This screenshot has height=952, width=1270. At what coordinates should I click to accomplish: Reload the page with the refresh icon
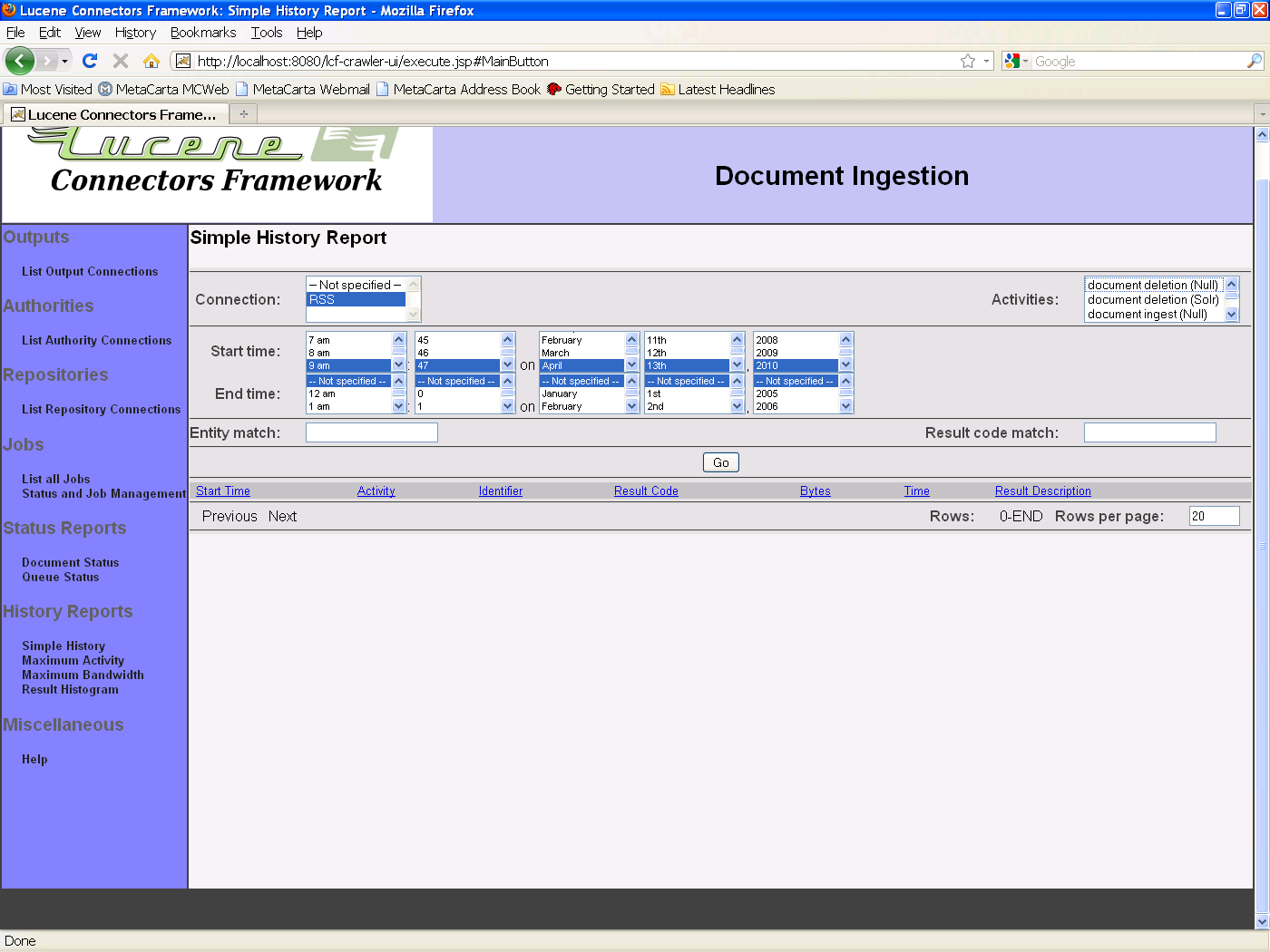coord(89,61)
